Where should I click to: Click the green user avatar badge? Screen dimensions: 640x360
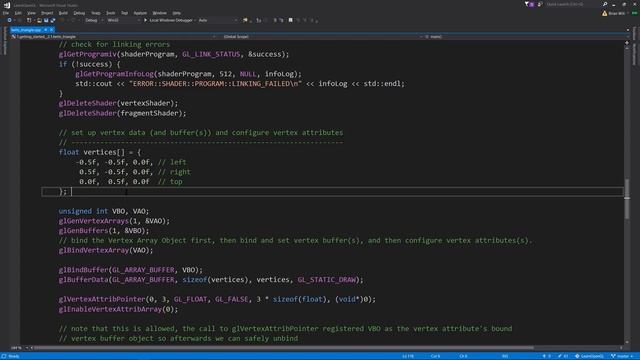pos(635,13)
